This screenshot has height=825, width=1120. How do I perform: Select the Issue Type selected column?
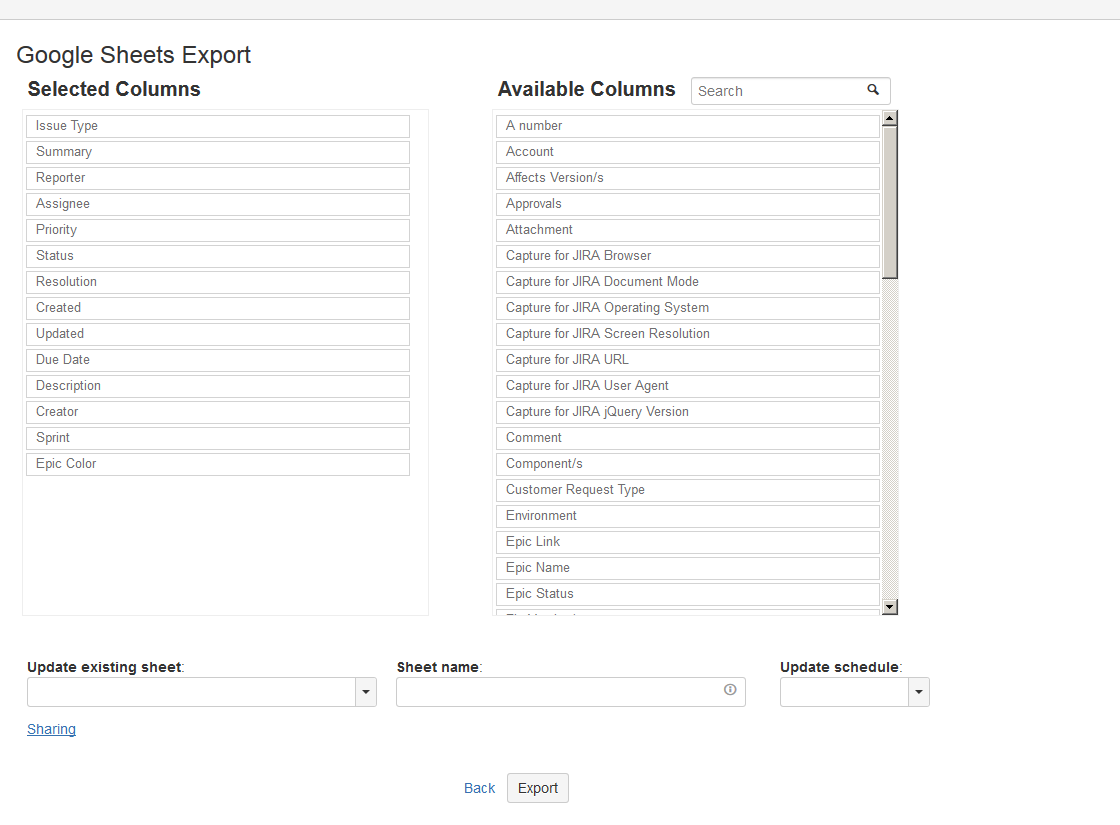coord(218,126)
